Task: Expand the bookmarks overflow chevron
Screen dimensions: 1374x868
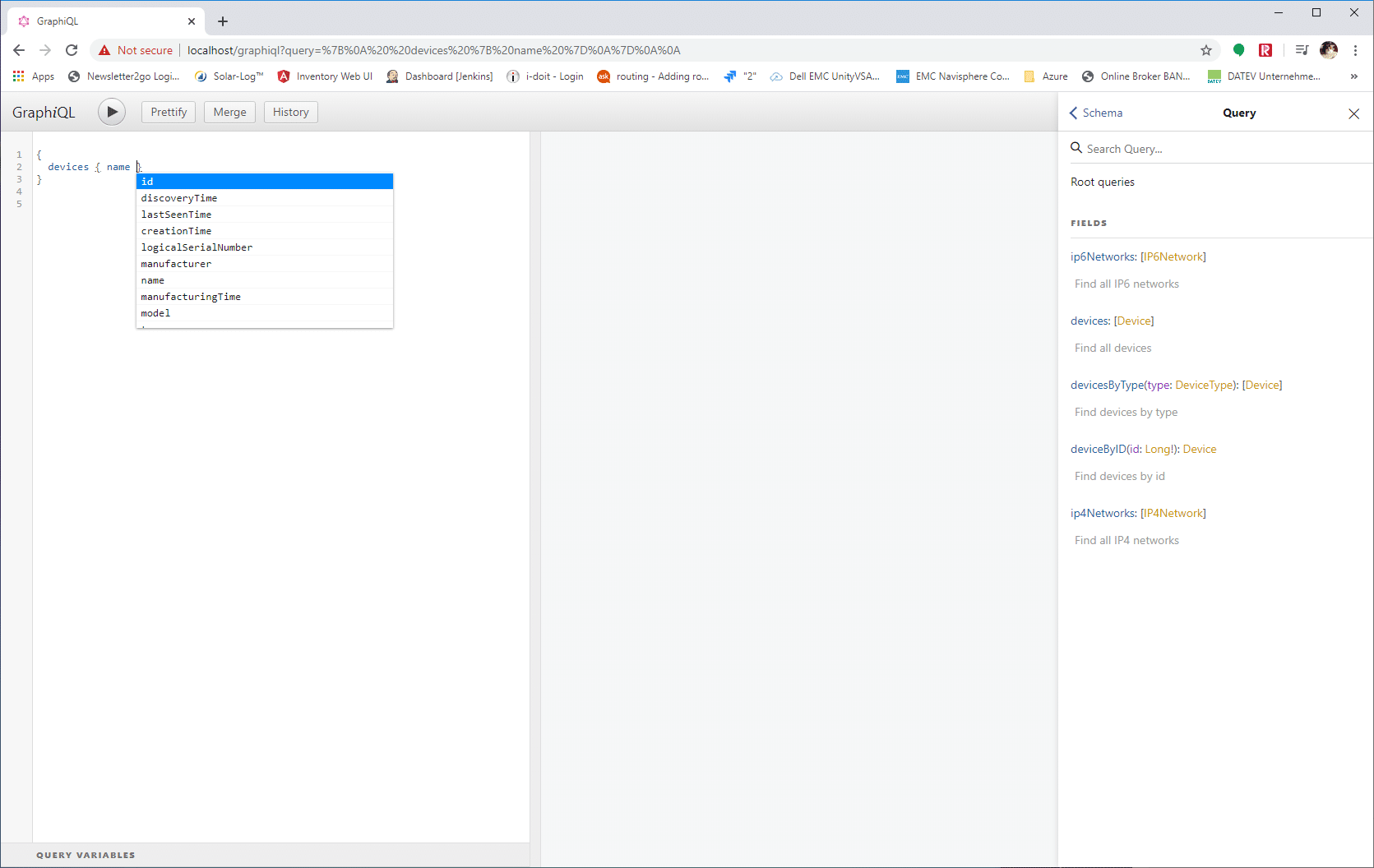Action: click(1353, 76)
